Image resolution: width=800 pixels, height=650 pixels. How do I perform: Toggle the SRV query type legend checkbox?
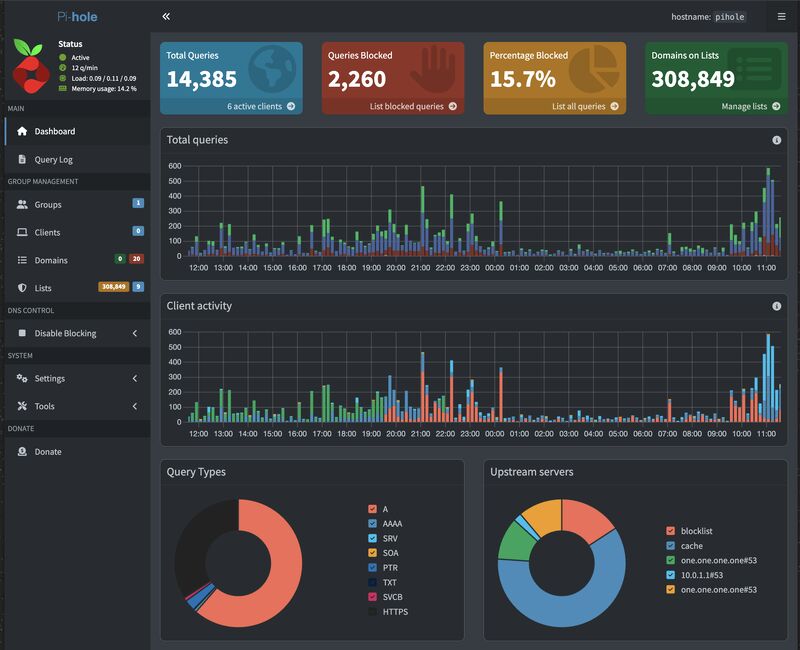[x=372, y=538]
